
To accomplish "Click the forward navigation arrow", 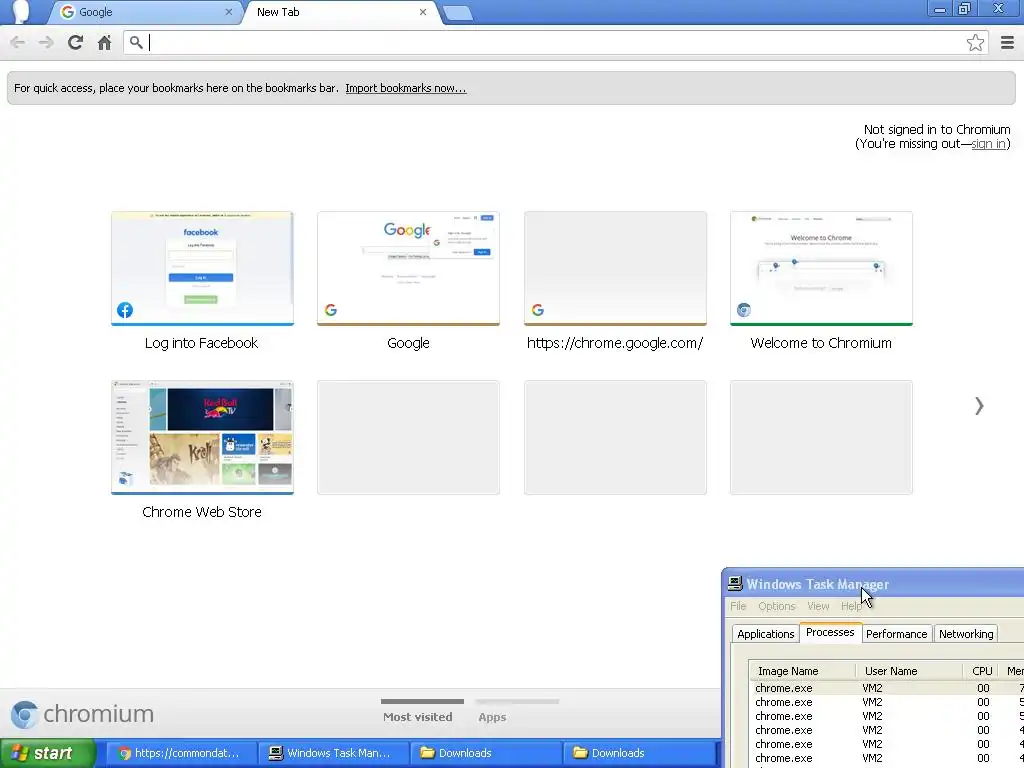I will pos(46,42).
